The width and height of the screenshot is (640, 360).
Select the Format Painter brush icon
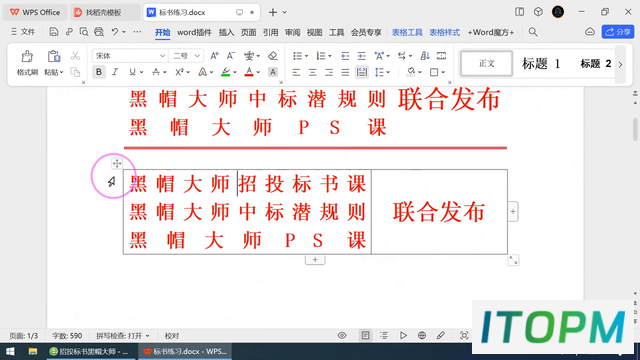pos(27,56)
